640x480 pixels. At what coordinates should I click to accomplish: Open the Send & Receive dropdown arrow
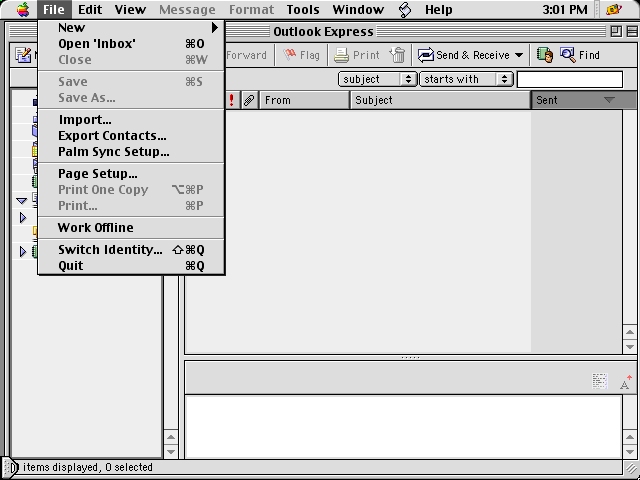point(519,55)
